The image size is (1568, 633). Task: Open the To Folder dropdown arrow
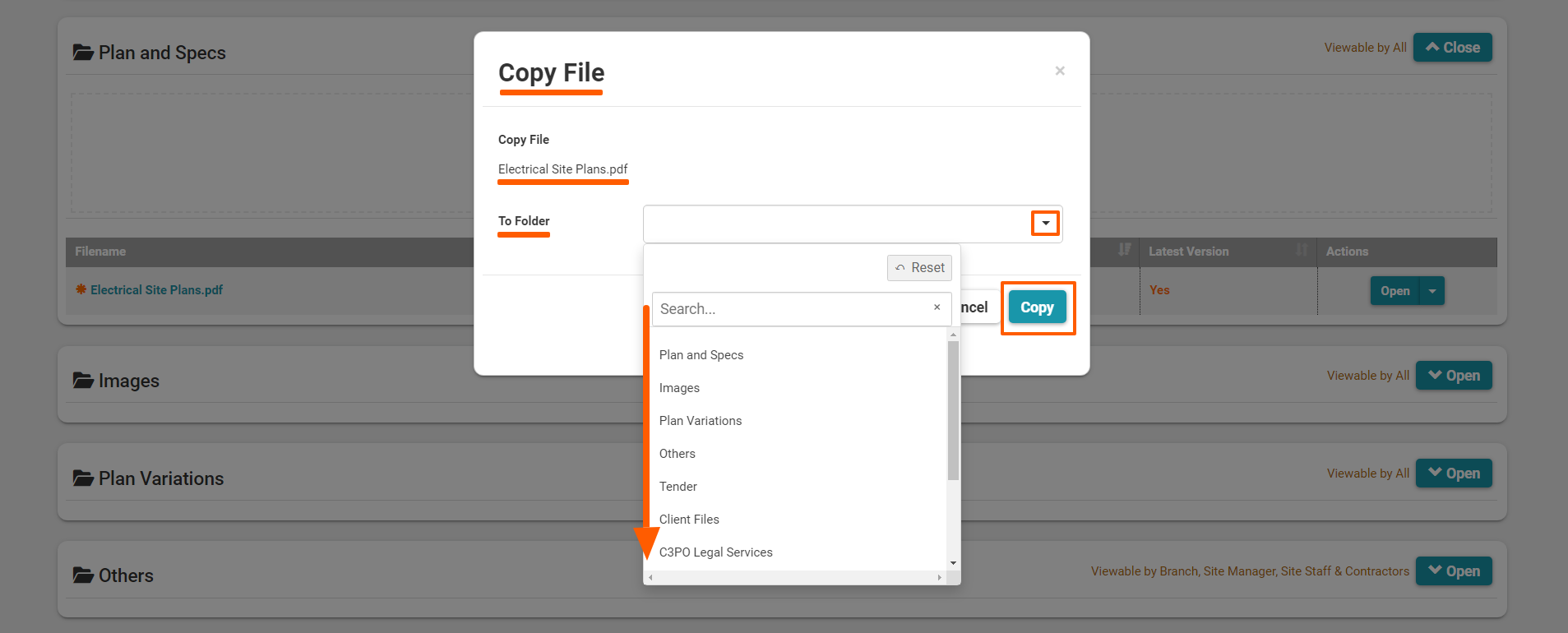click(x=1045, y=224)
